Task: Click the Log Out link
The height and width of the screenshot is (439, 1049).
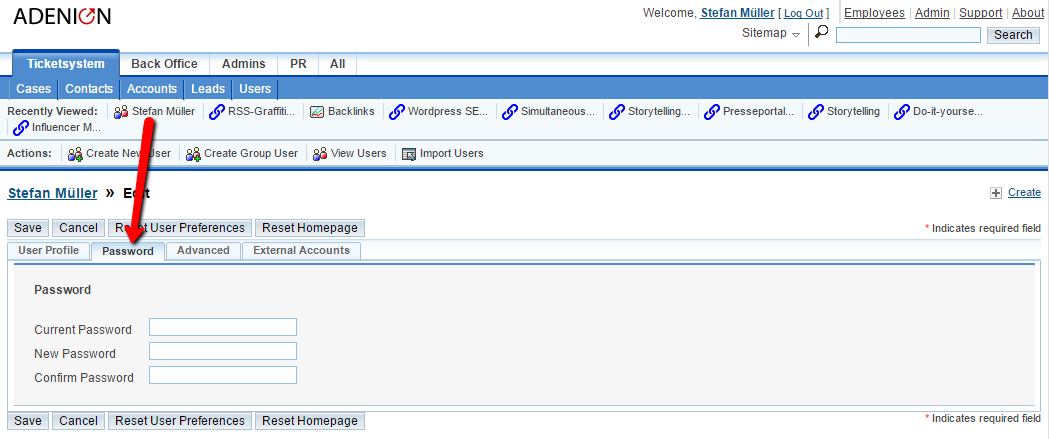Action: 804,14
